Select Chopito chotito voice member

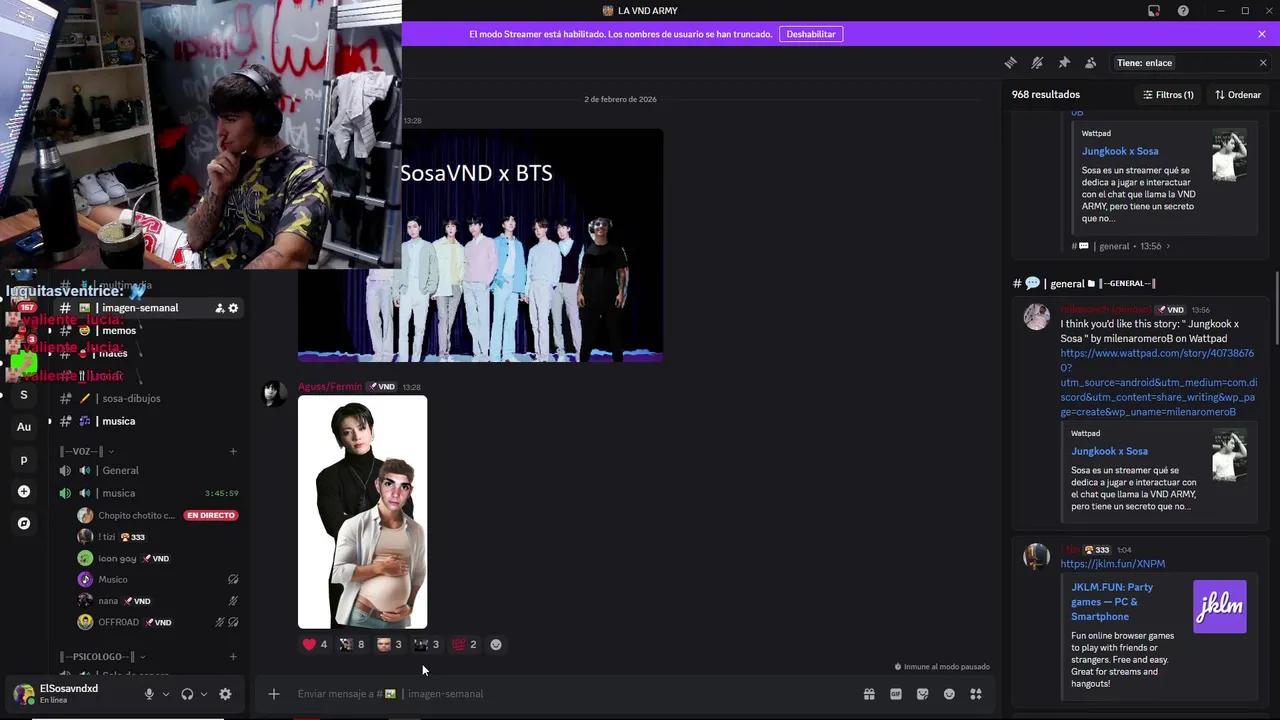coord(157,516)
